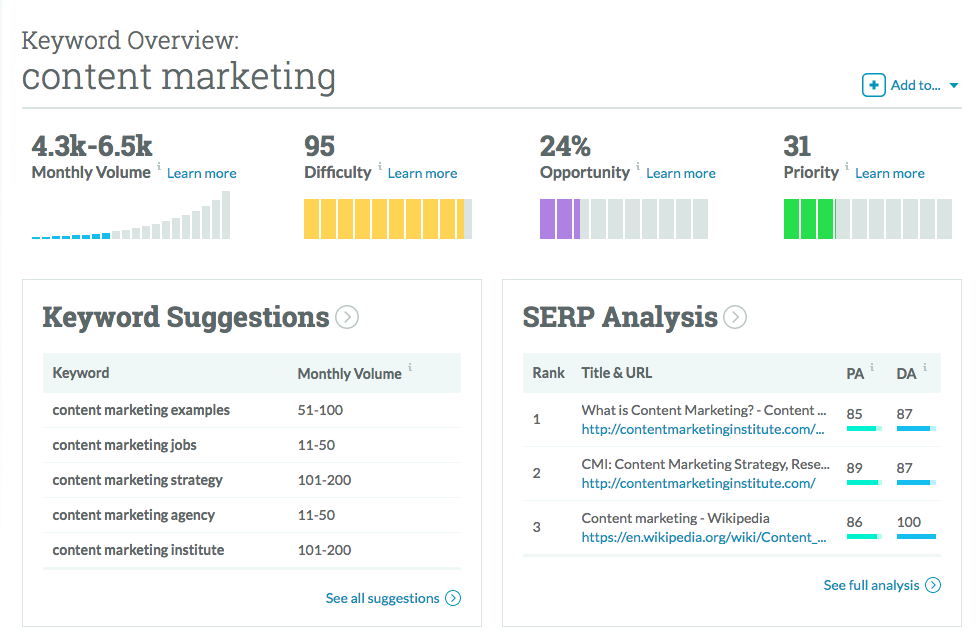The height and width of the screenshot is (636, 977).
Task: Open the Add to dropdown arrow
Action: click(x=954, y=86)
